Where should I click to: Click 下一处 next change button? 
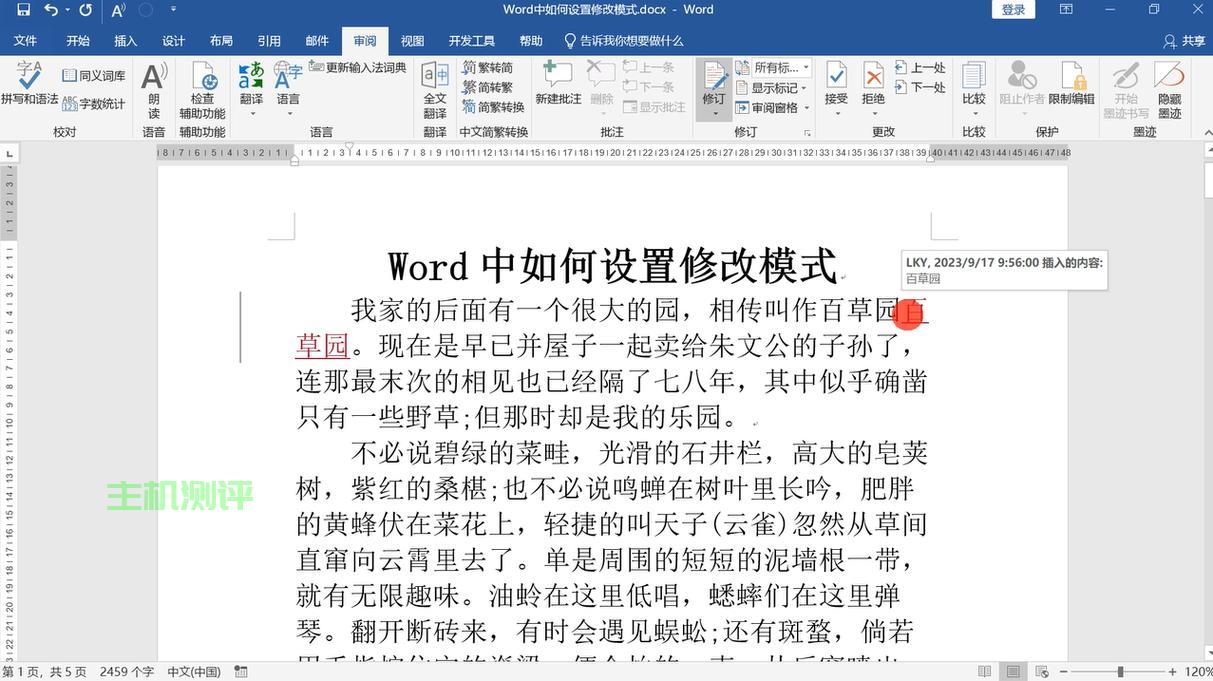coord(920,88)
